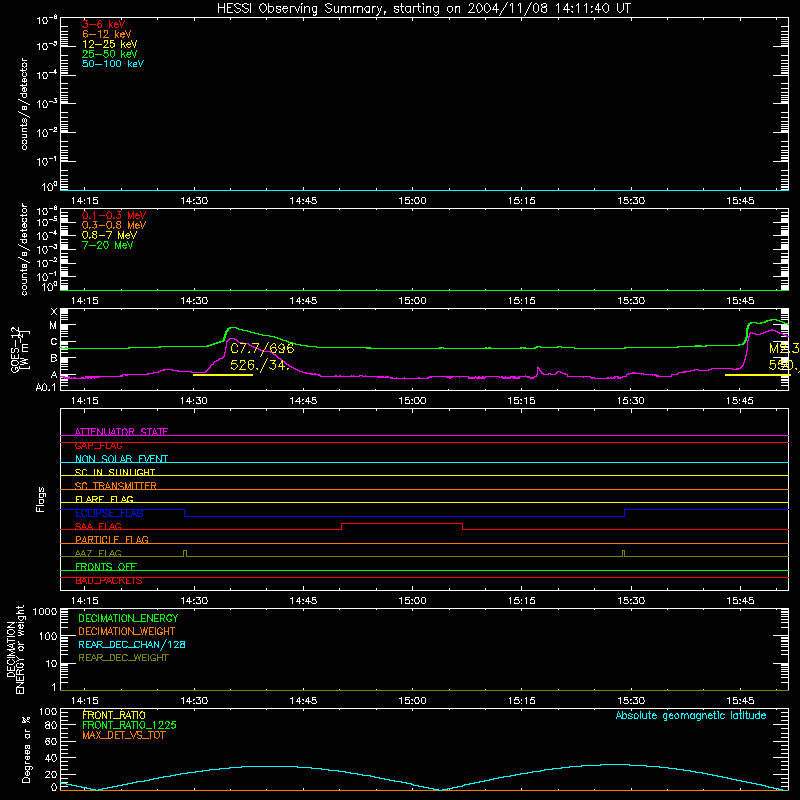The image size is (800, 800).
Task: Click the cyan latitude curve peak near 15:28
Action: (x=615, y=764)
